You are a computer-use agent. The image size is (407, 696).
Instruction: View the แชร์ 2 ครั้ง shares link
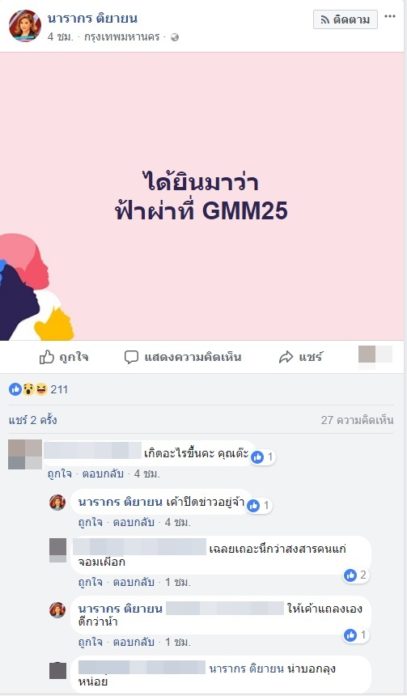pos(32,420)
